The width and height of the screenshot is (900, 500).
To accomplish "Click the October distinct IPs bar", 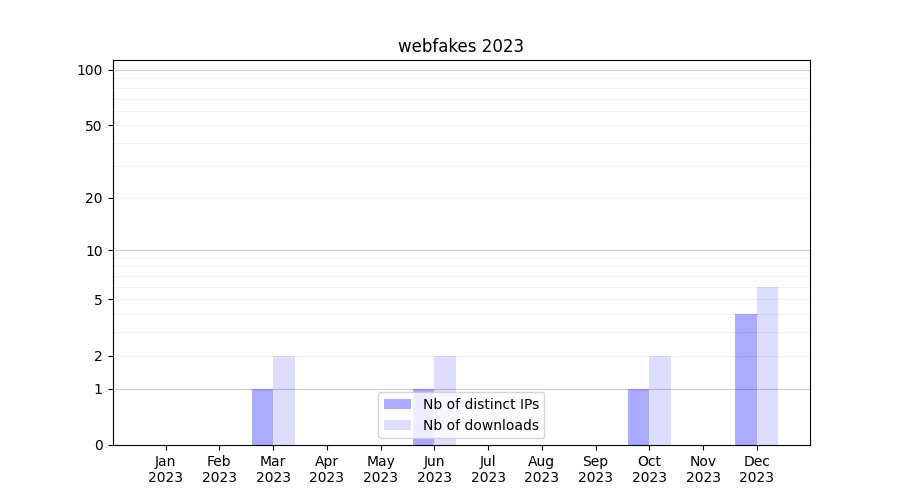I will point(638,417).
